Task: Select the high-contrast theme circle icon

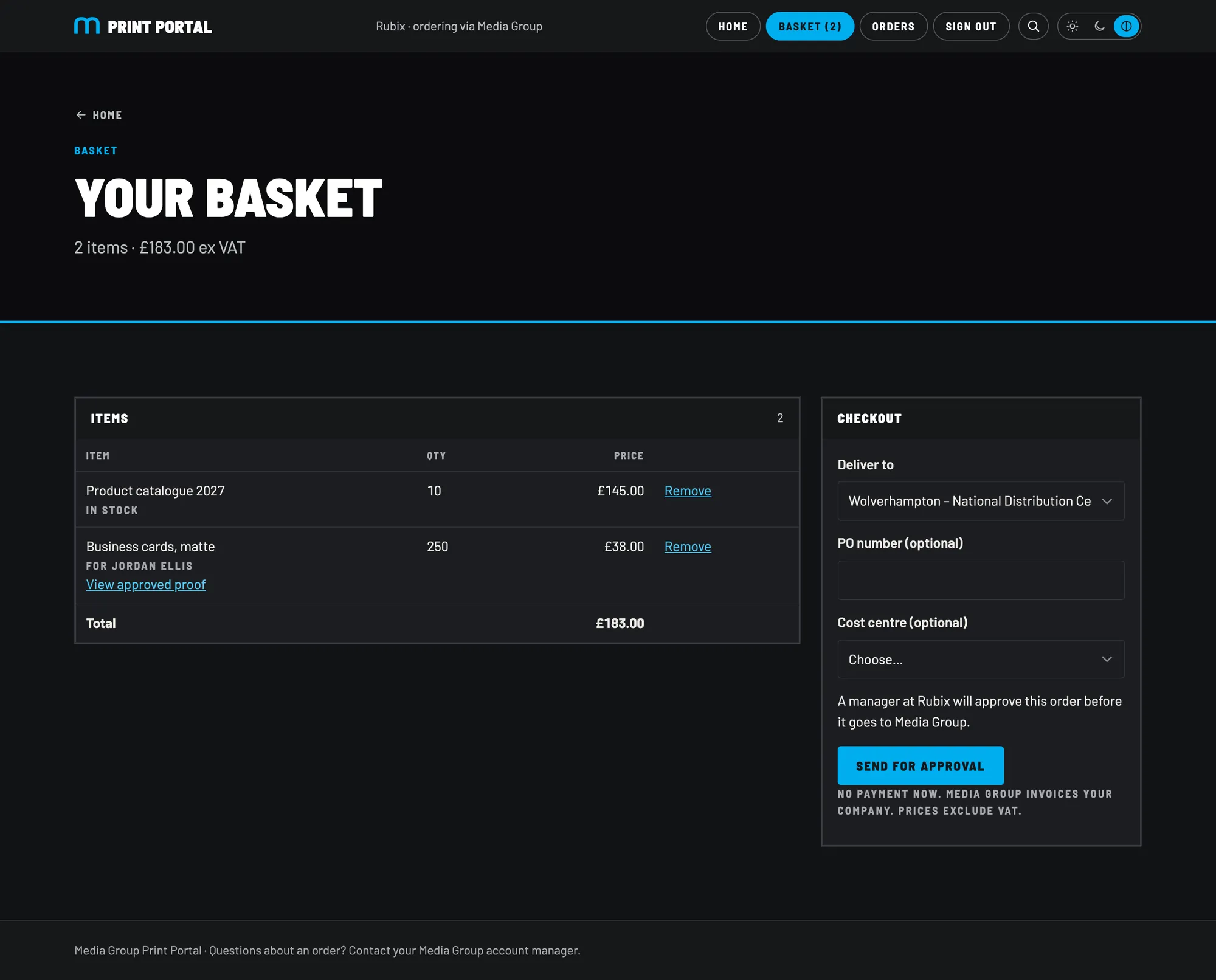Action: (x=1126, y=26)
